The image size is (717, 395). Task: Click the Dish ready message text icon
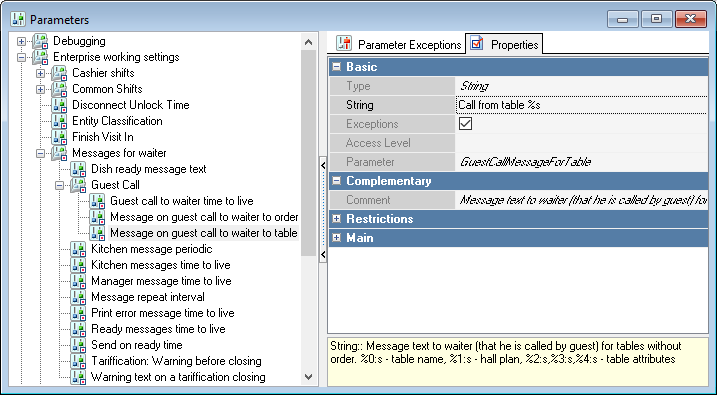[78, 169]
